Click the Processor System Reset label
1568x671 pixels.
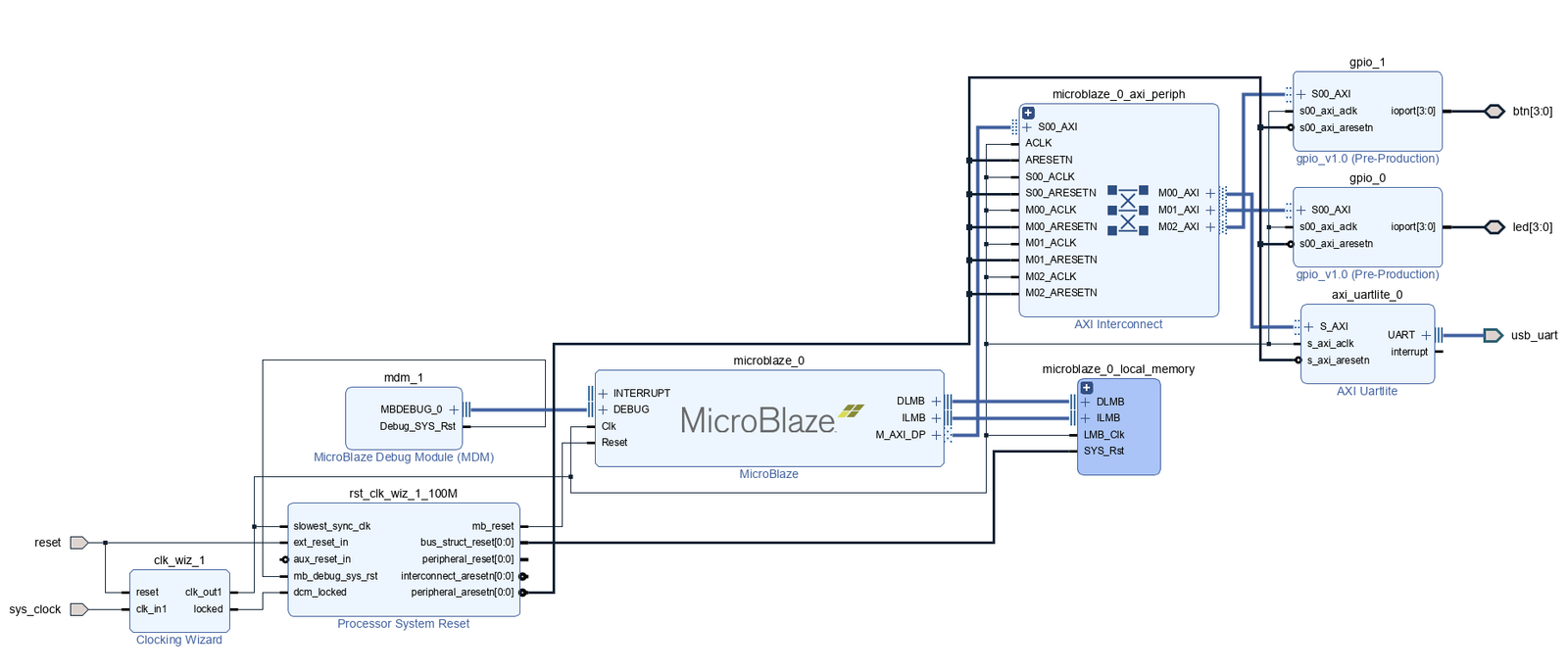click(404, 624)
